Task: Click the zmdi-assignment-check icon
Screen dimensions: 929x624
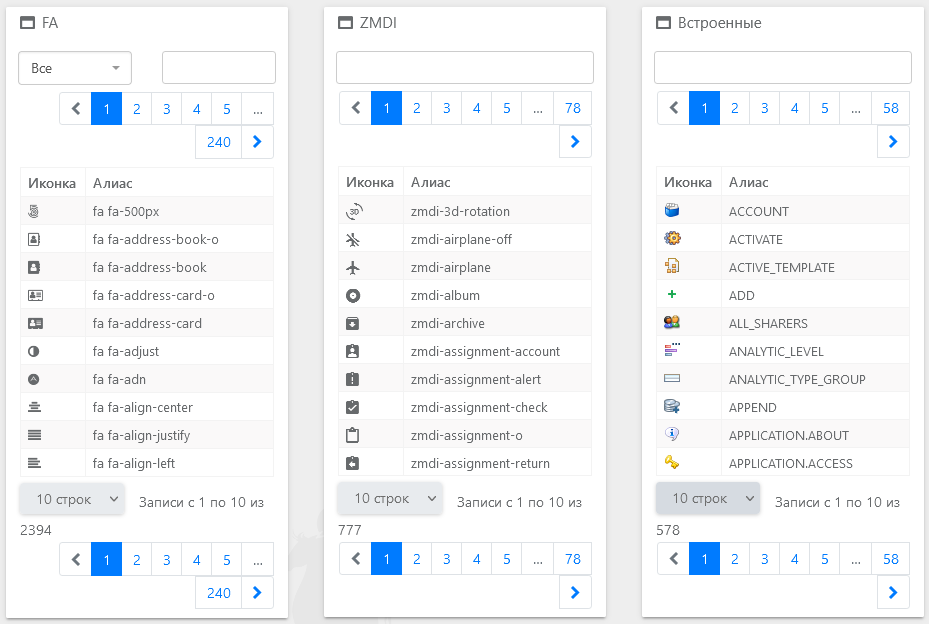Action: (x=352, y=407)
